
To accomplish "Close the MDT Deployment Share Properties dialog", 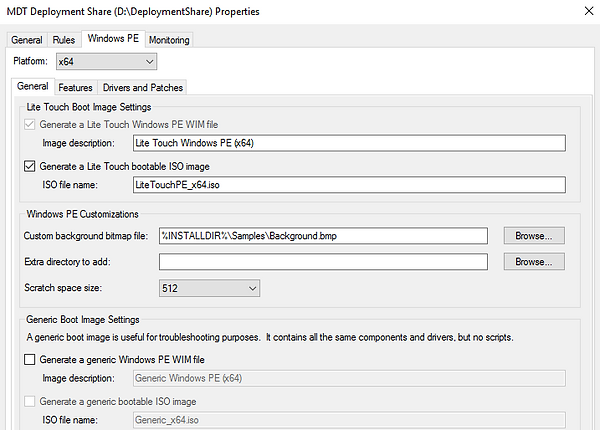I will click(589, 11).
